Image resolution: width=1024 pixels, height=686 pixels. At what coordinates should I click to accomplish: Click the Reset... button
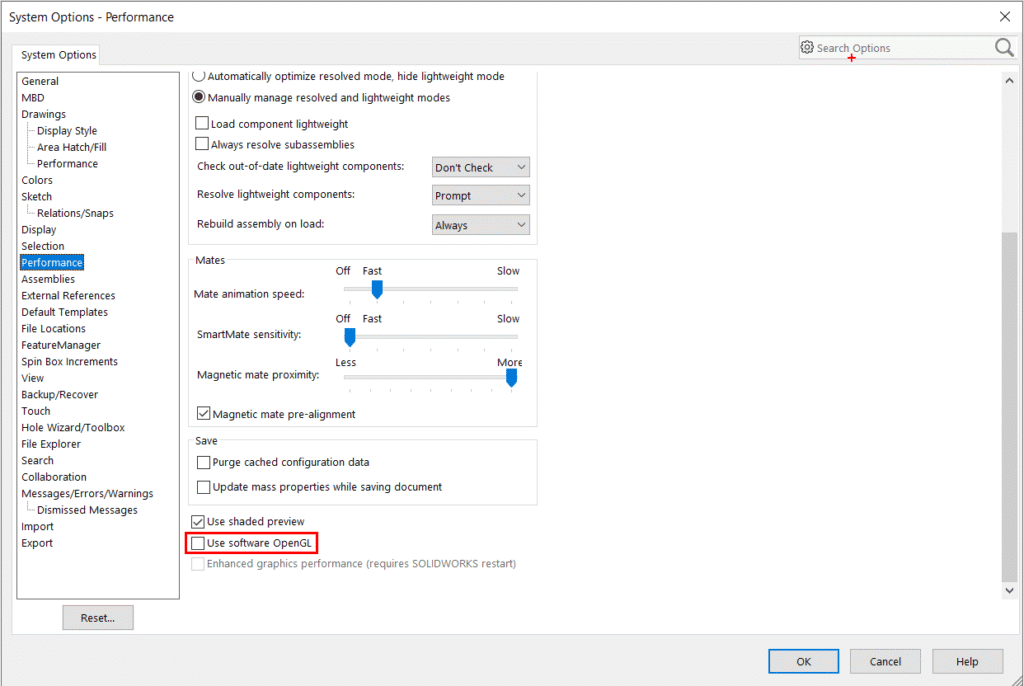click(x=98, y=617)
